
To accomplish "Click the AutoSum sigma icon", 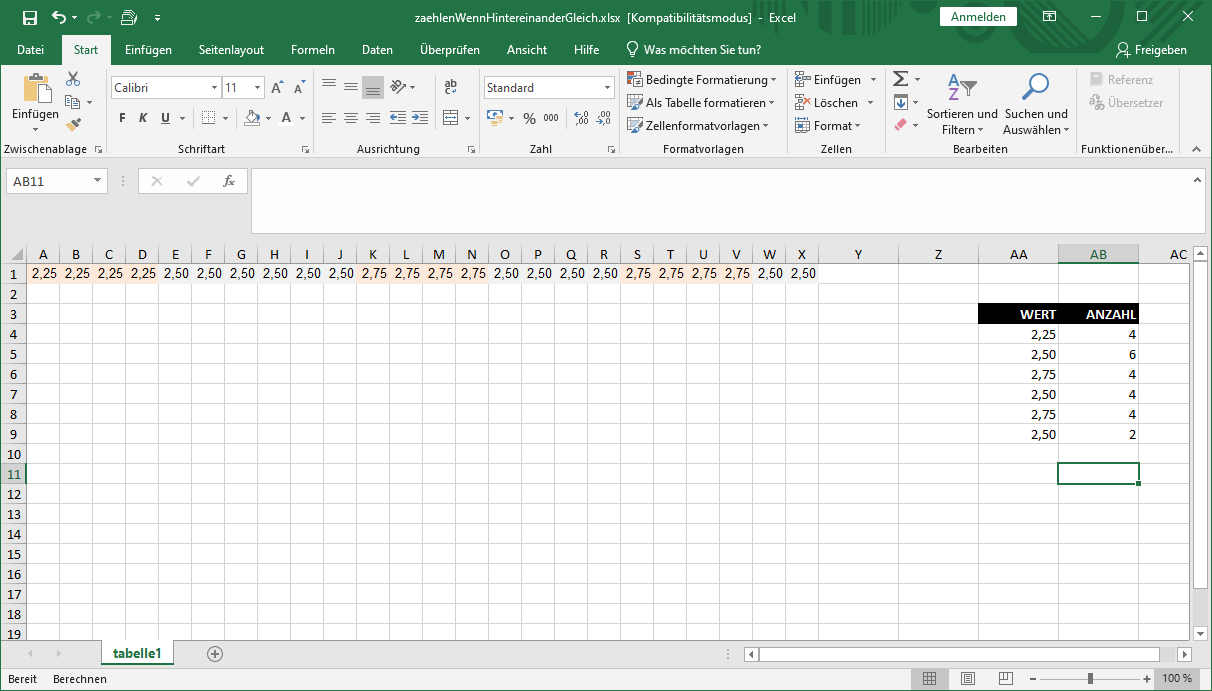I will 900,79.
